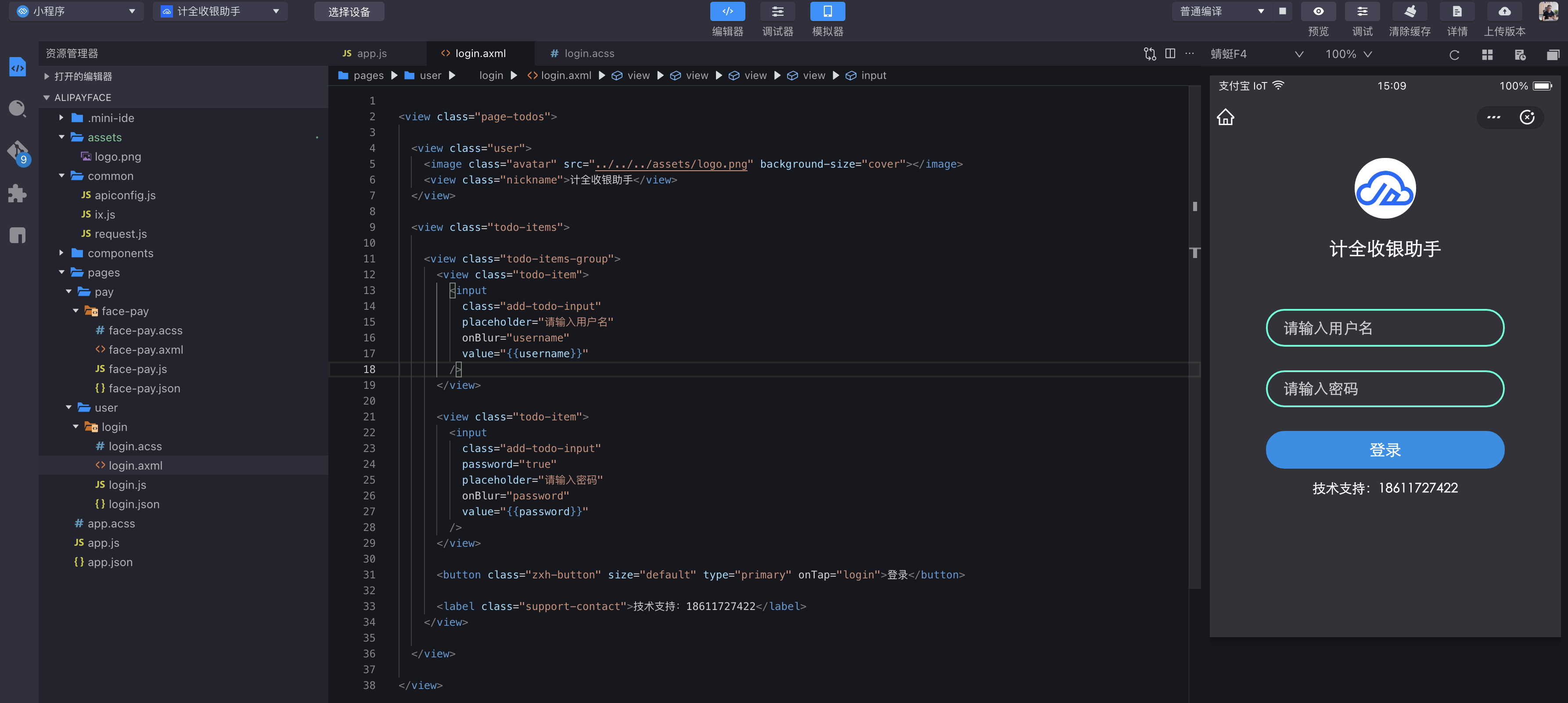Expand the 打开的编辑器 section
The height and width of the screenshot is (703, 1568).
click(x=83, y=76)
